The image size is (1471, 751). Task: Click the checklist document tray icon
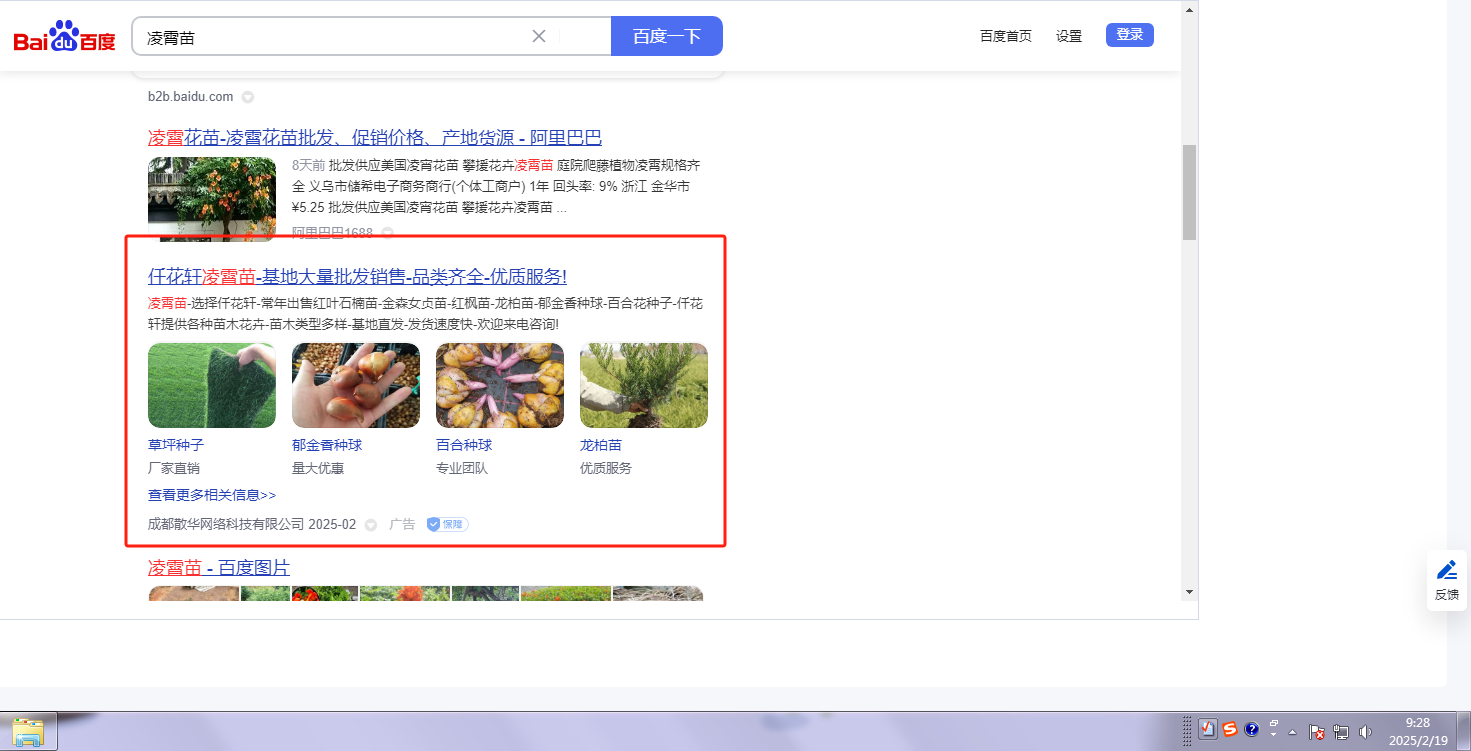(1208, 730)
